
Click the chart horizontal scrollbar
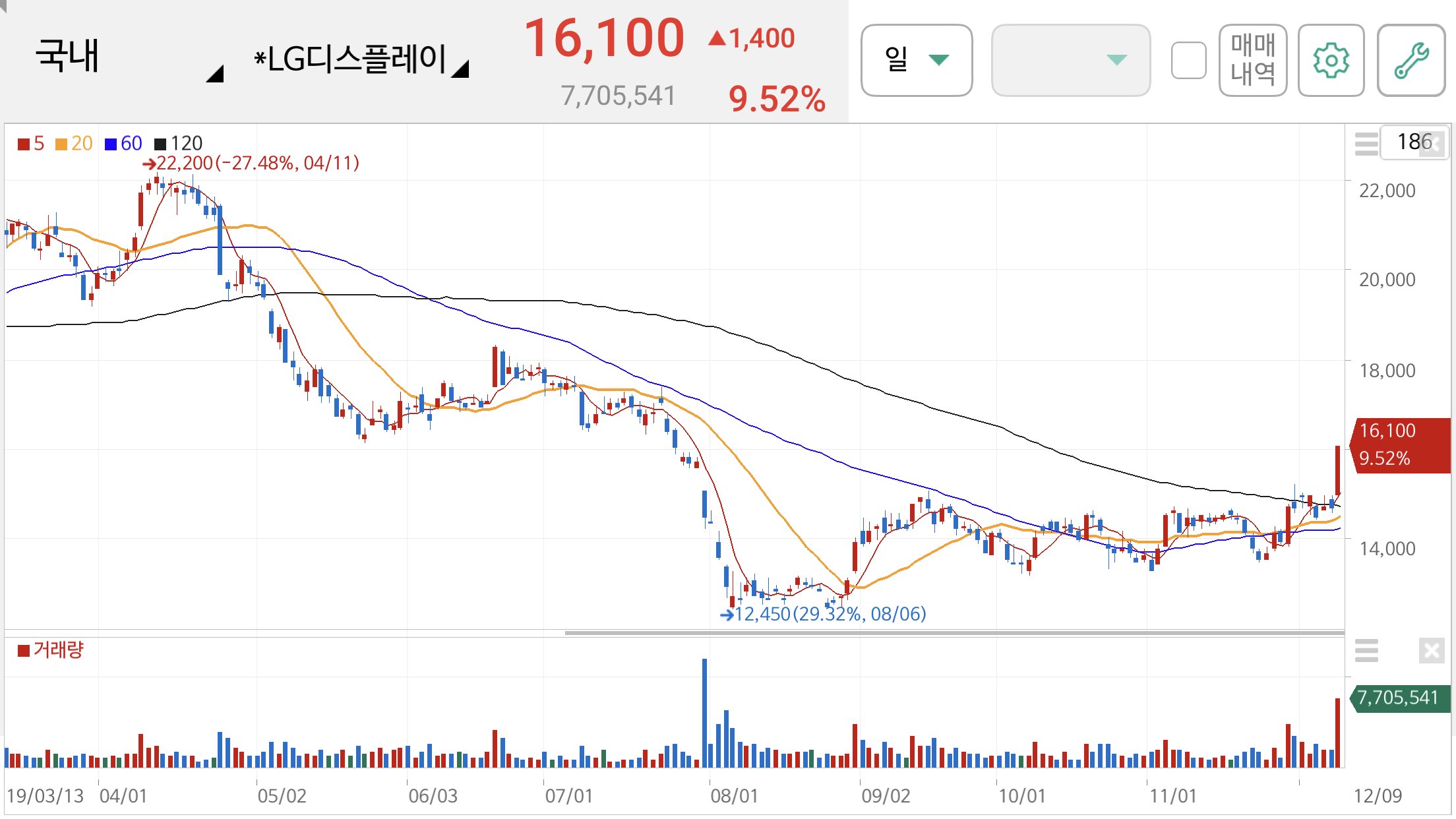954,633
